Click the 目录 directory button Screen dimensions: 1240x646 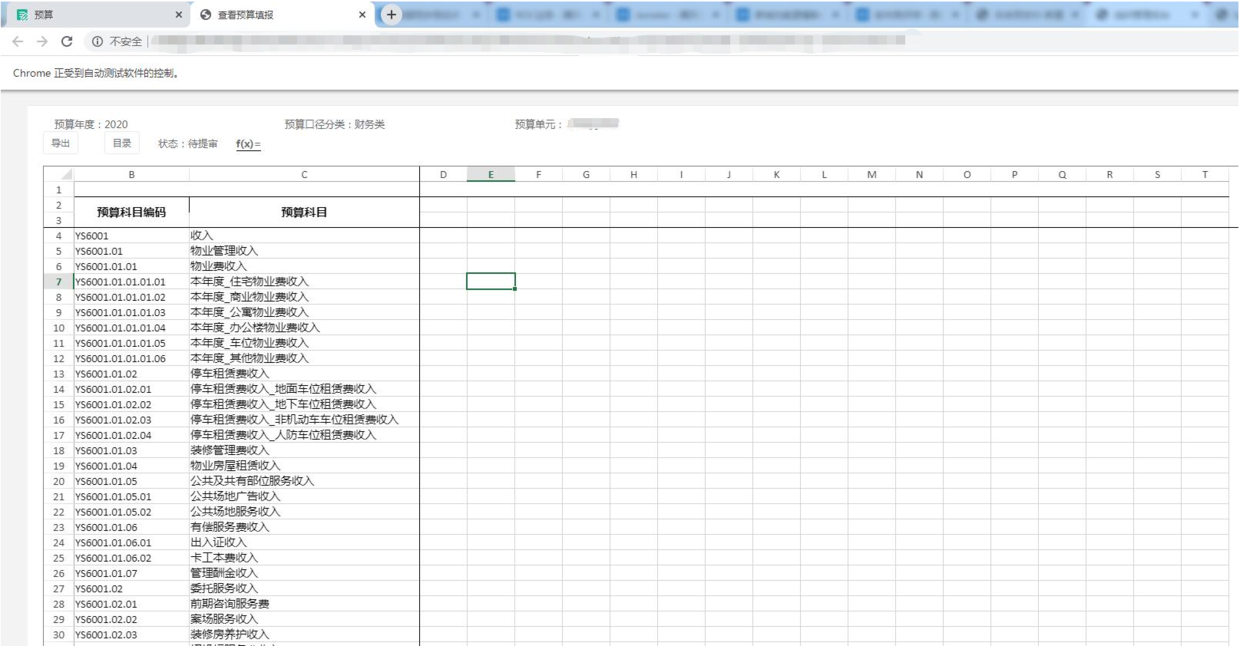pyautogui.click(x=122, y=144)
